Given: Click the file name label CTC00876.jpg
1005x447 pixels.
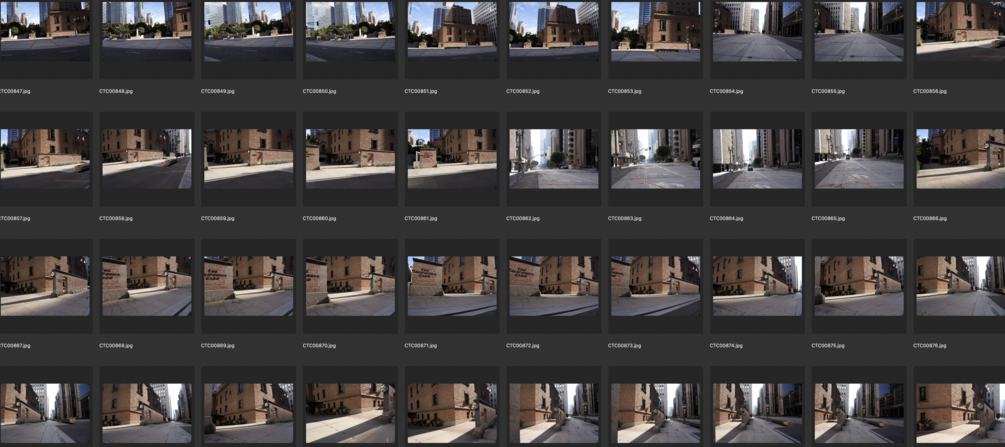Looking at the screenshot, I should point(930,345).
